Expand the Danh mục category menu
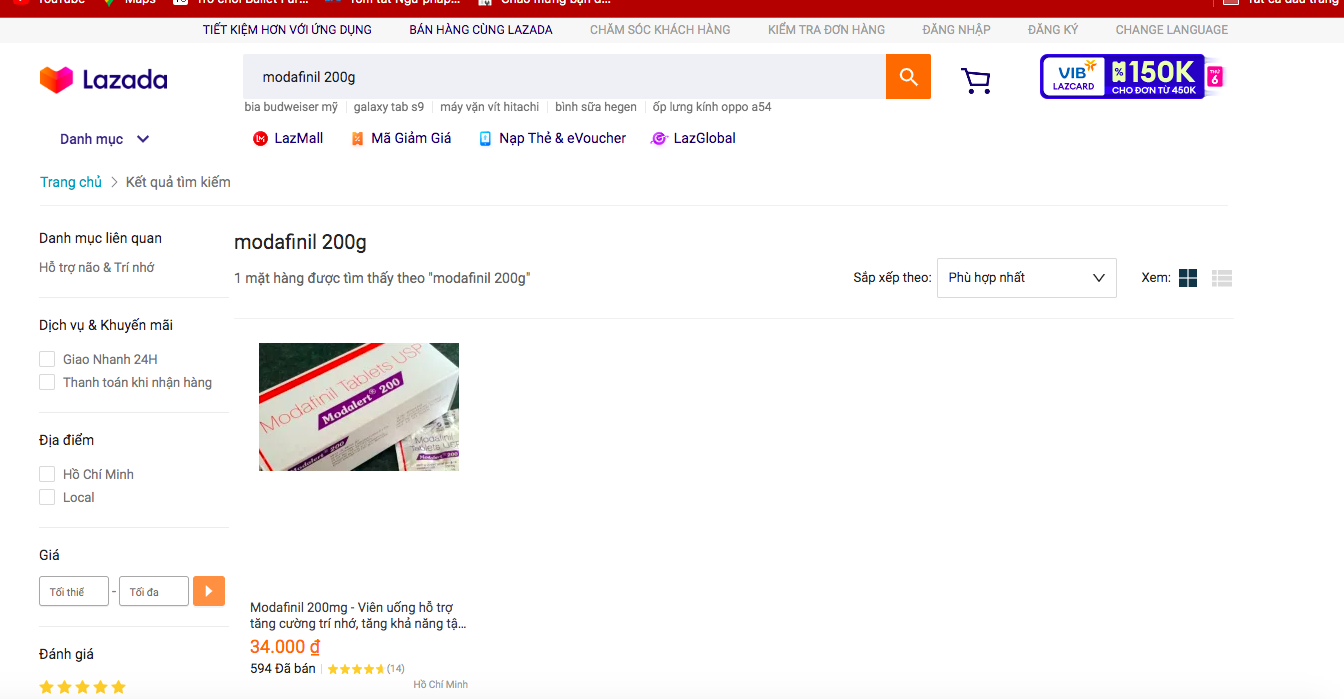1344x699 pixels. (104, 139)
